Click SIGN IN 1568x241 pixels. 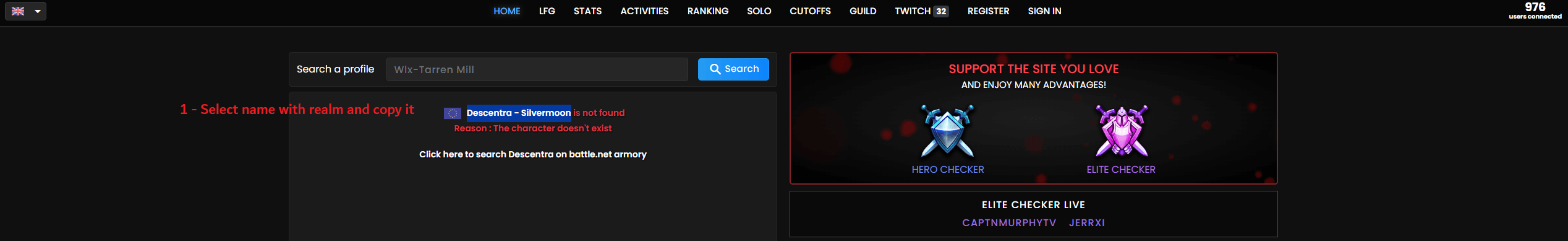(x=1044, y=11)
